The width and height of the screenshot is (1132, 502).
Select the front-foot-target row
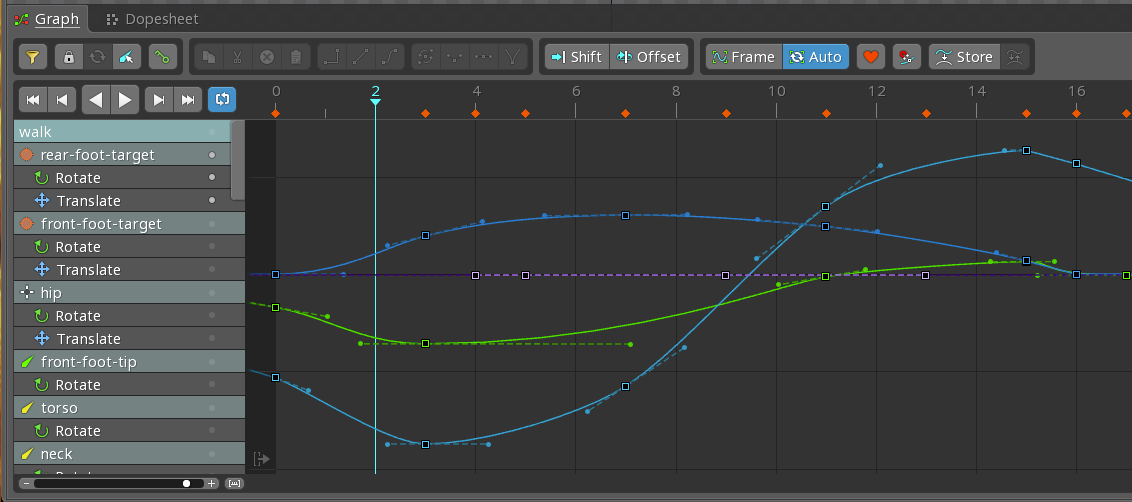[129, 224]
